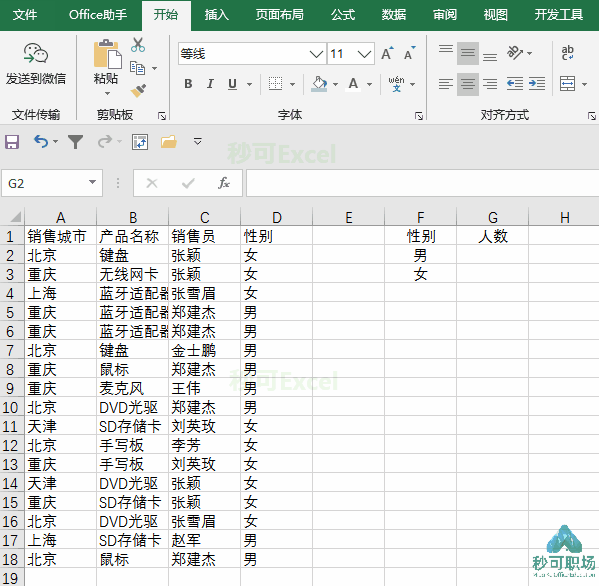Click the Cut scissors icon
The image size is (599, 586).
click(138, 45)
